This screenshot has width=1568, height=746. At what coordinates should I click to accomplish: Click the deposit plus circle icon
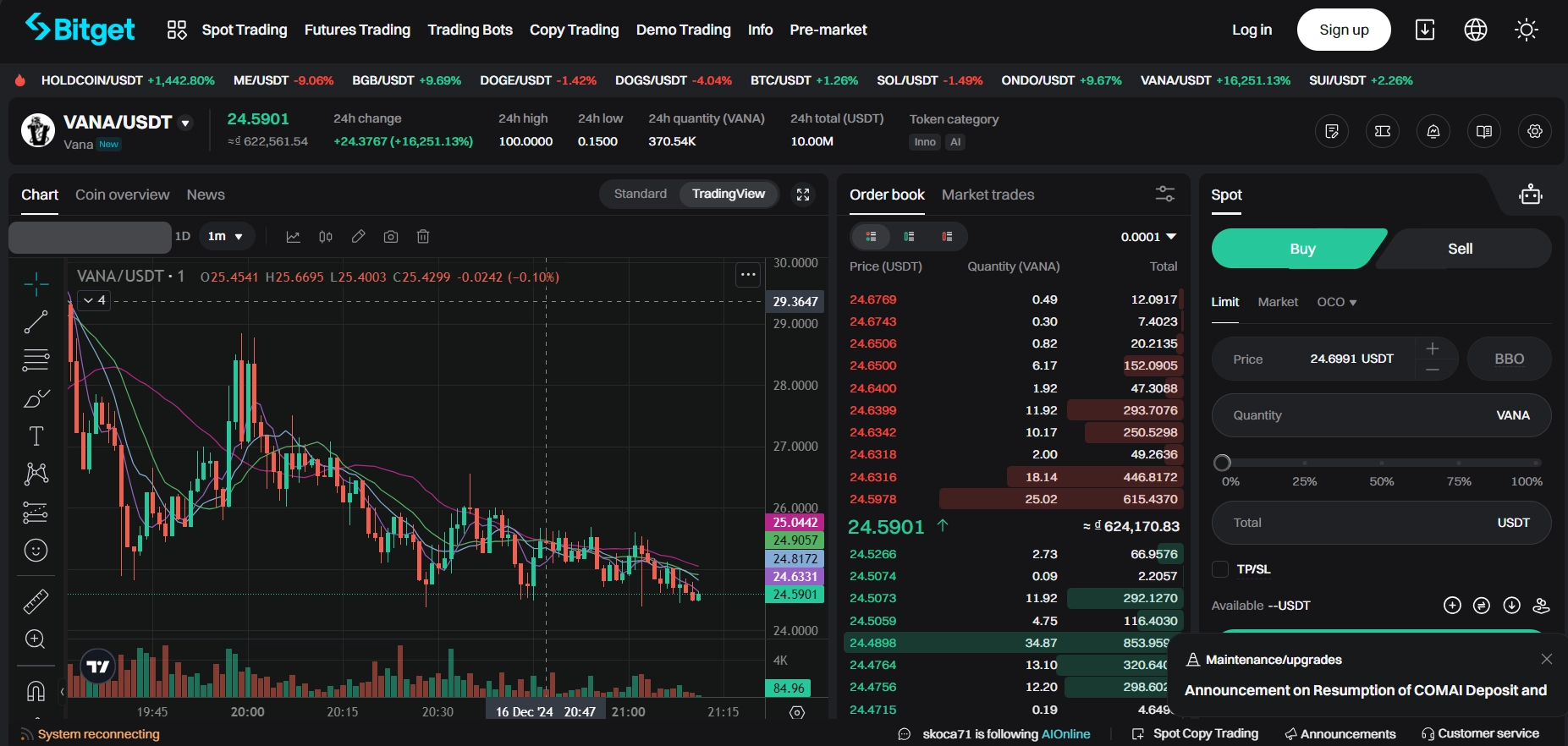click(1452, 606)
